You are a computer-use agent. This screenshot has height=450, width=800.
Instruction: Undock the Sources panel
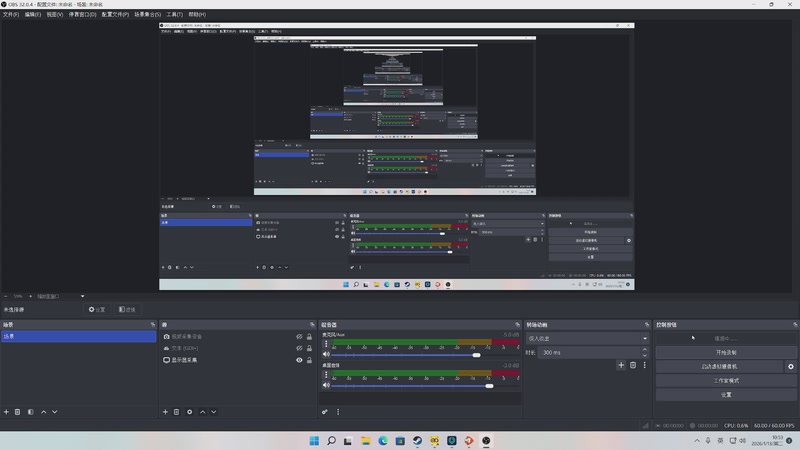(312, 324)
